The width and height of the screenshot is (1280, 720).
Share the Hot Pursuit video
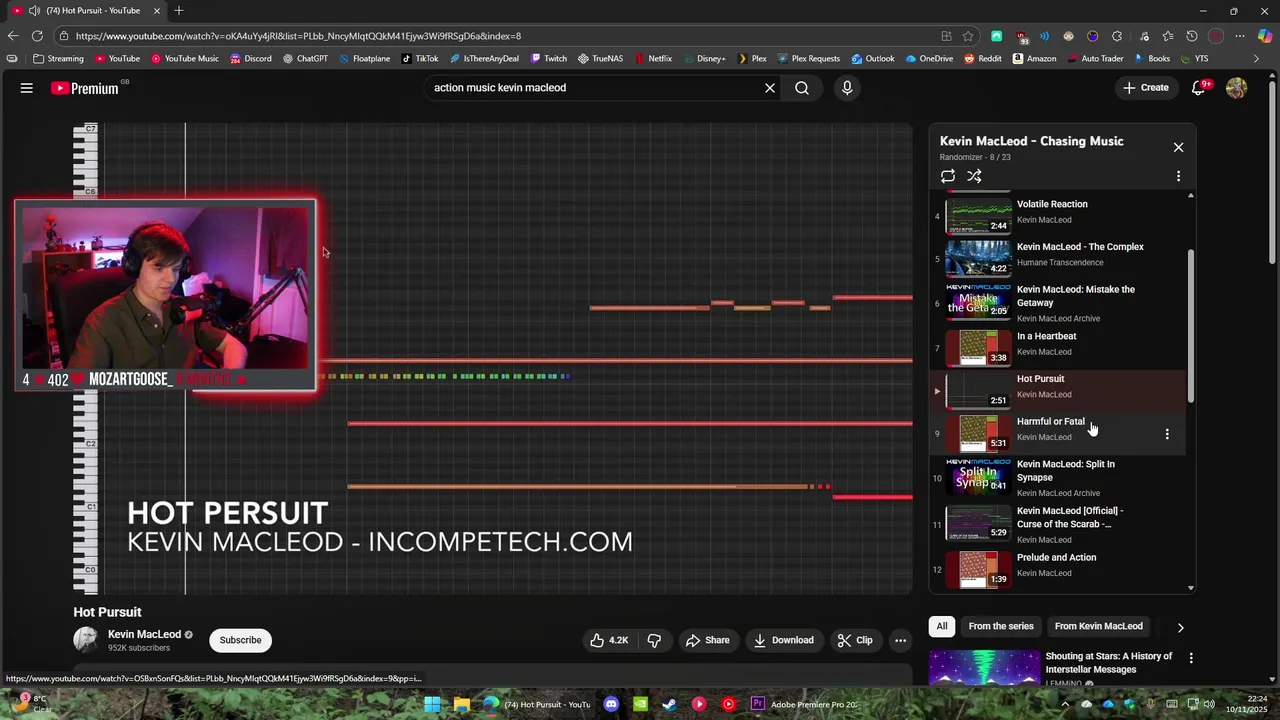coord(706,640)
